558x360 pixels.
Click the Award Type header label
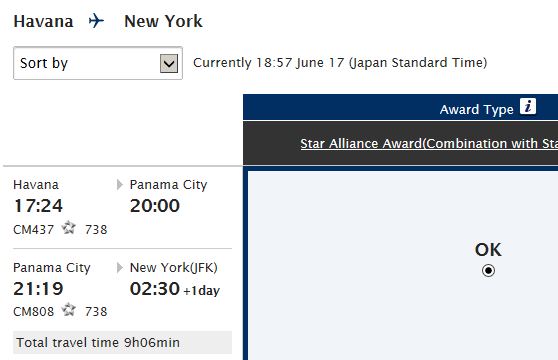click(477, 110)
